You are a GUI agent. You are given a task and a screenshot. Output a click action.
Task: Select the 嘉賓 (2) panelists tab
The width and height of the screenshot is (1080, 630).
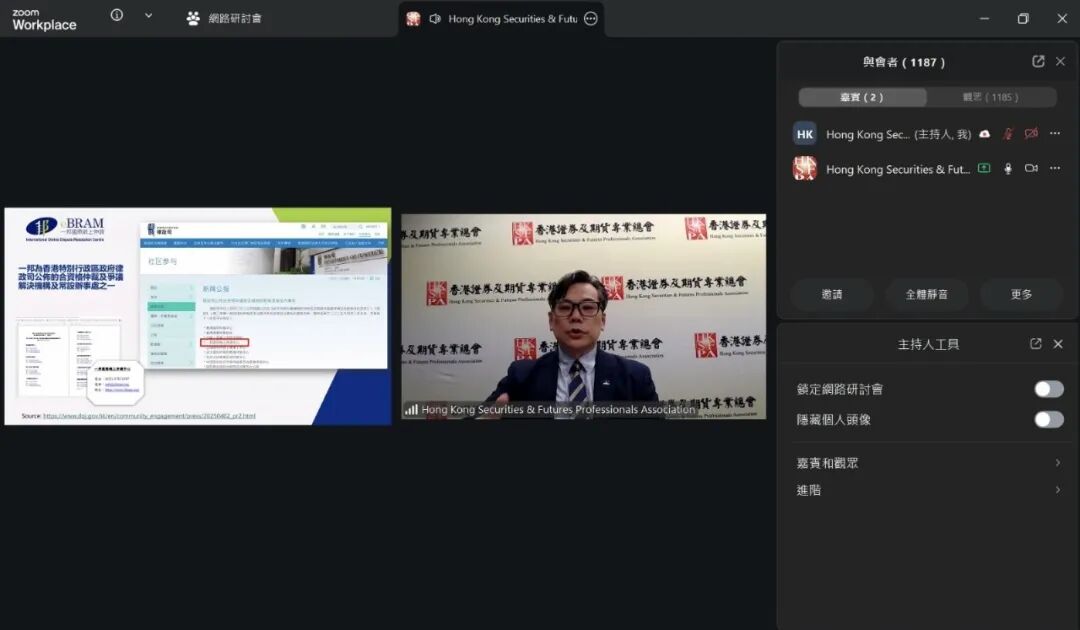862,97
